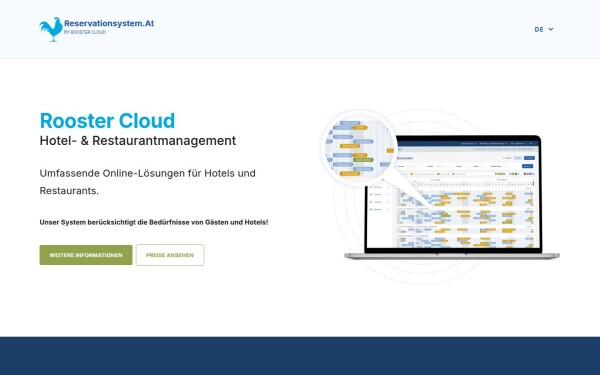Click the circular zoomed calendar preview
Image resolution: width=600 pixels, height=375 pixels.
[x=359, y=148]
